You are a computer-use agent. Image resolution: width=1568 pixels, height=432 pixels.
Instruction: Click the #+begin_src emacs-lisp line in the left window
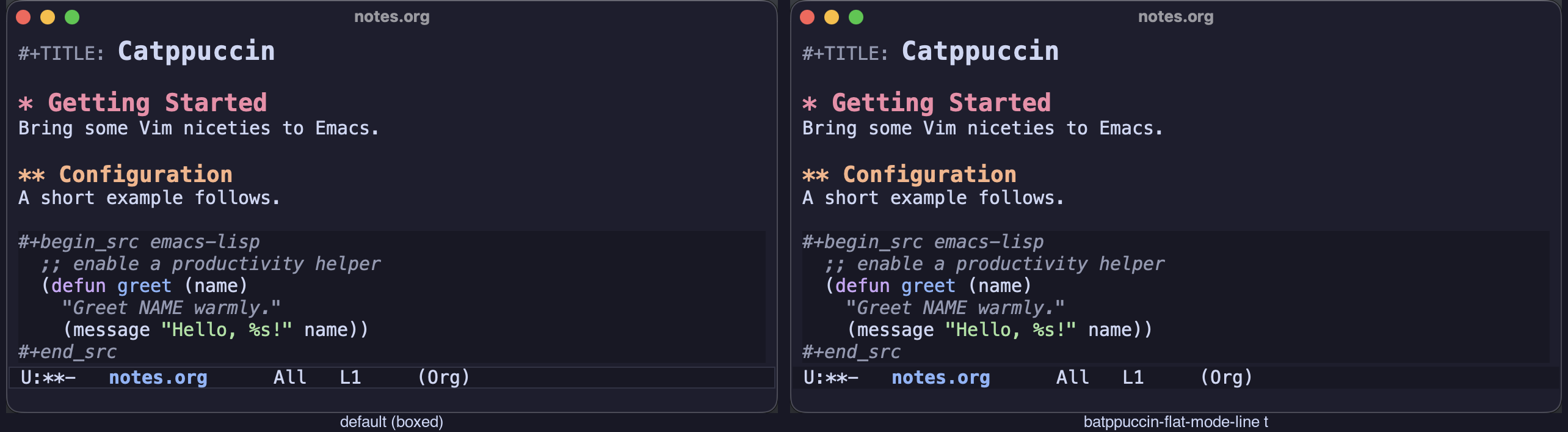(139, 242)
